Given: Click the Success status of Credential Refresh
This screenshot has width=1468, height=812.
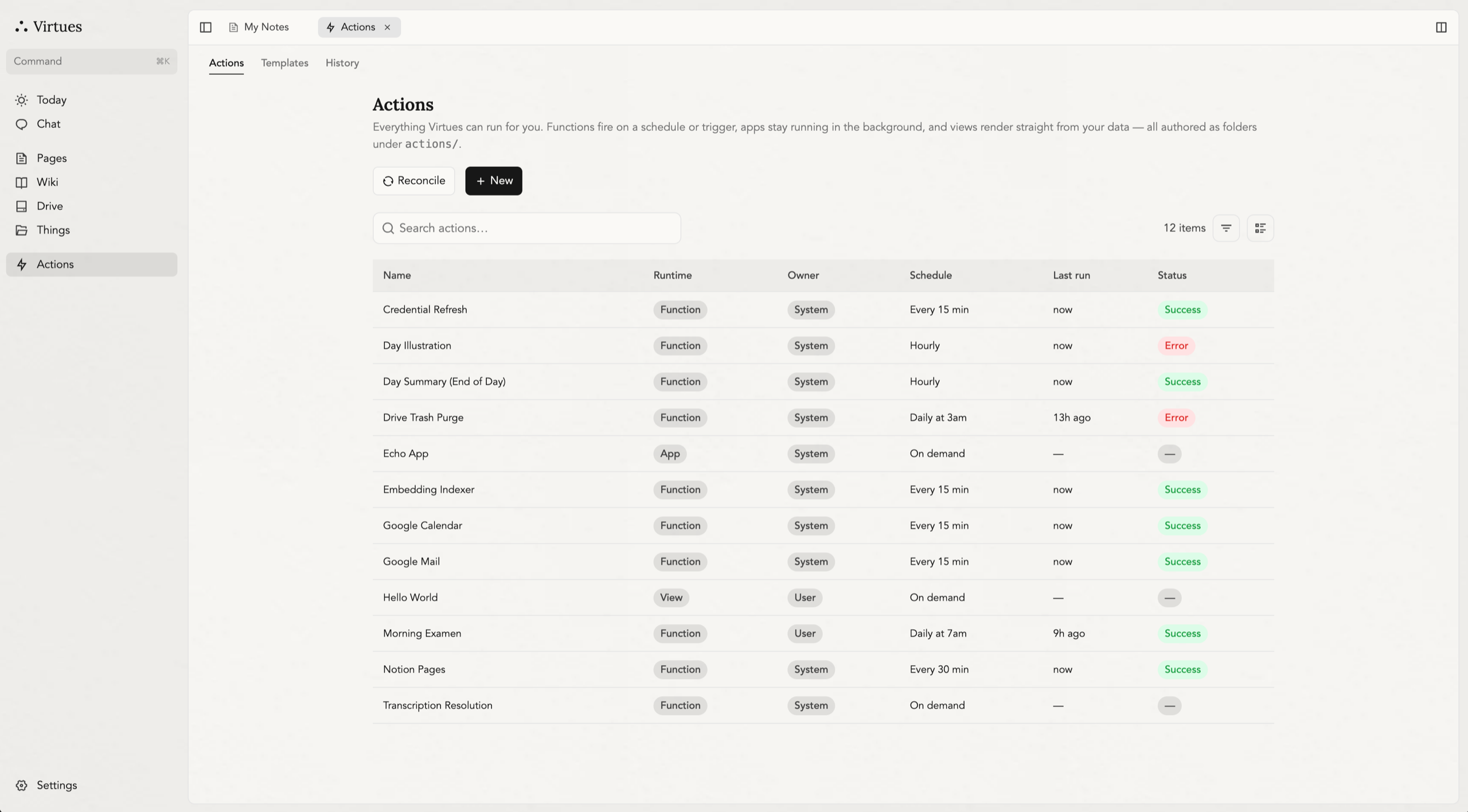Looking at the screenshot, I should pos(1182,310).
